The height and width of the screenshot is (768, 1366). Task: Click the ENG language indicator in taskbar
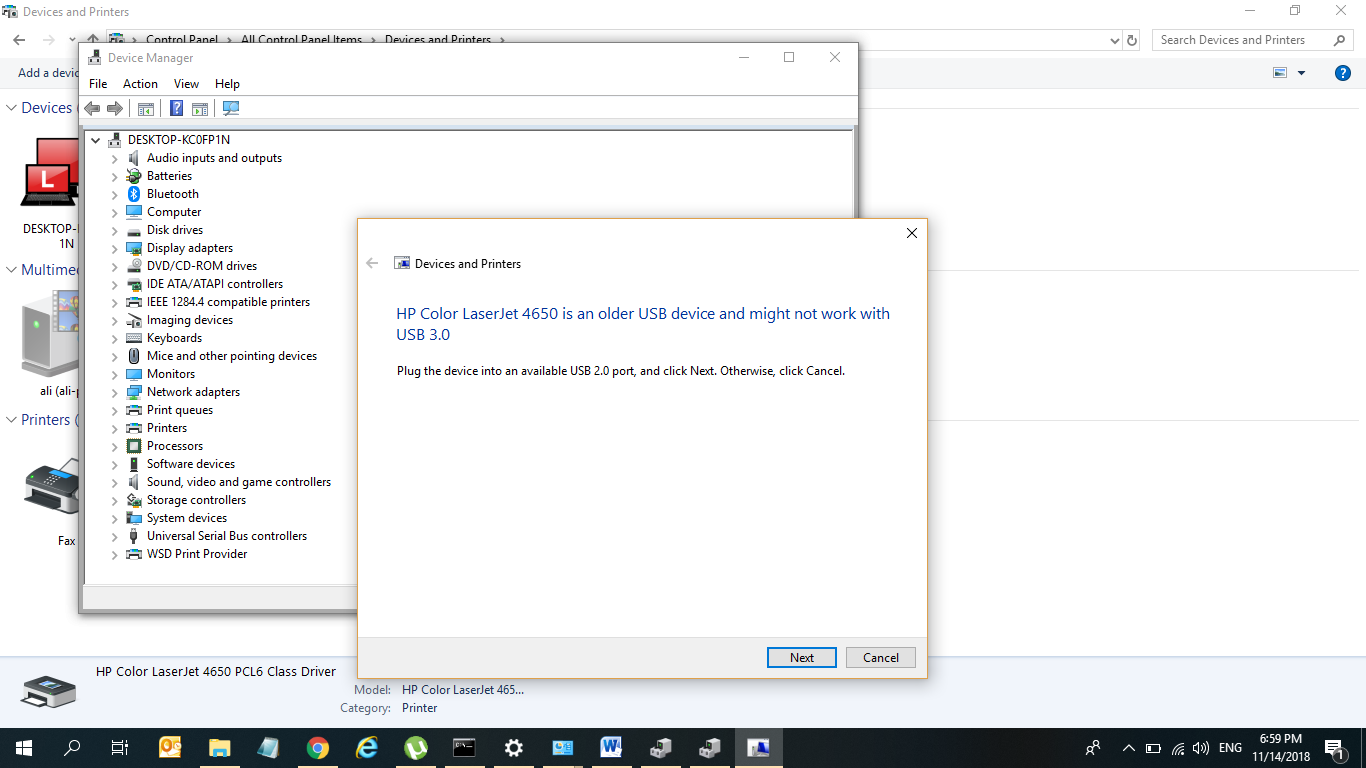pyautogui.click(x=1230, y=748)
